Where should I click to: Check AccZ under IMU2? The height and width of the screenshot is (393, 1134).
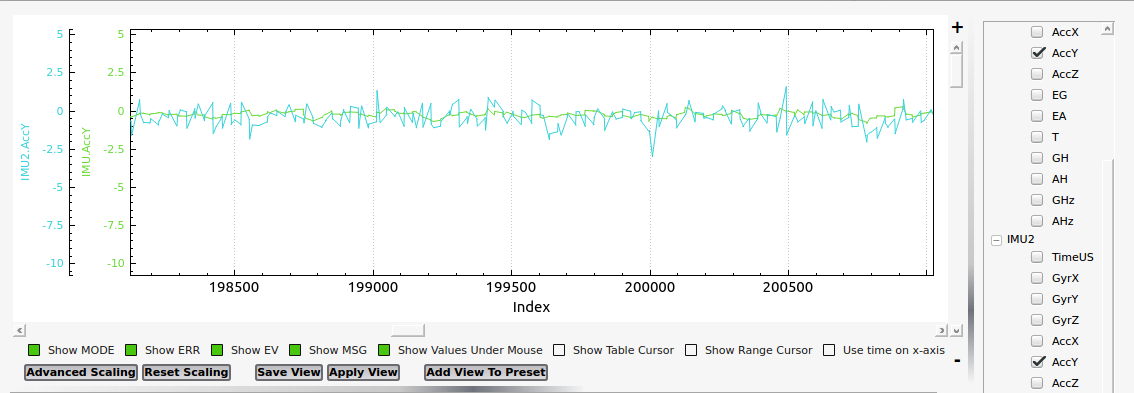[1037, 383]
